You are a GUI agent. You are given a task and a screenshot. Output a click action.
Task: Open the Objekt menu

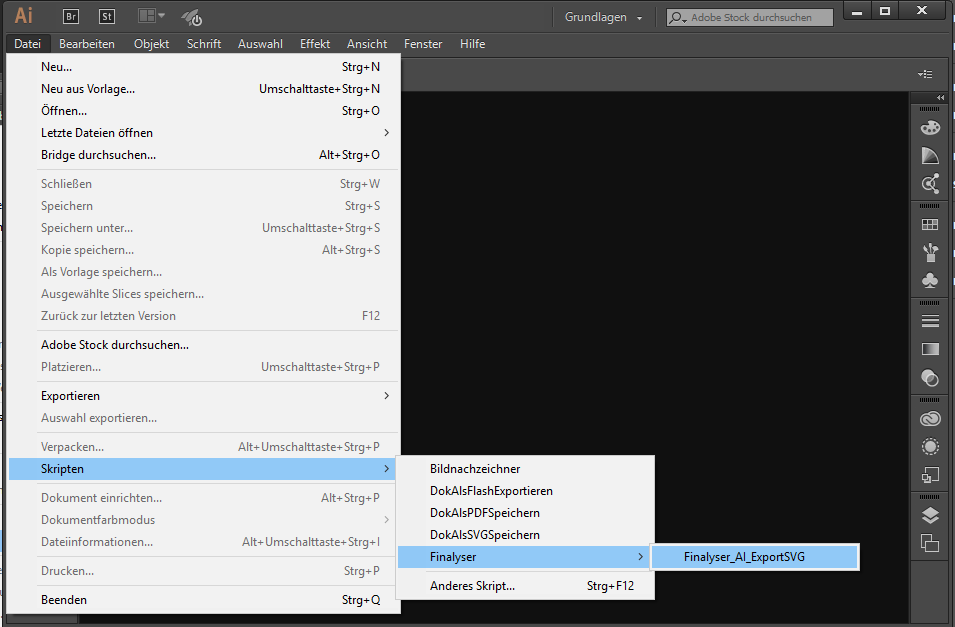point(152,44)
